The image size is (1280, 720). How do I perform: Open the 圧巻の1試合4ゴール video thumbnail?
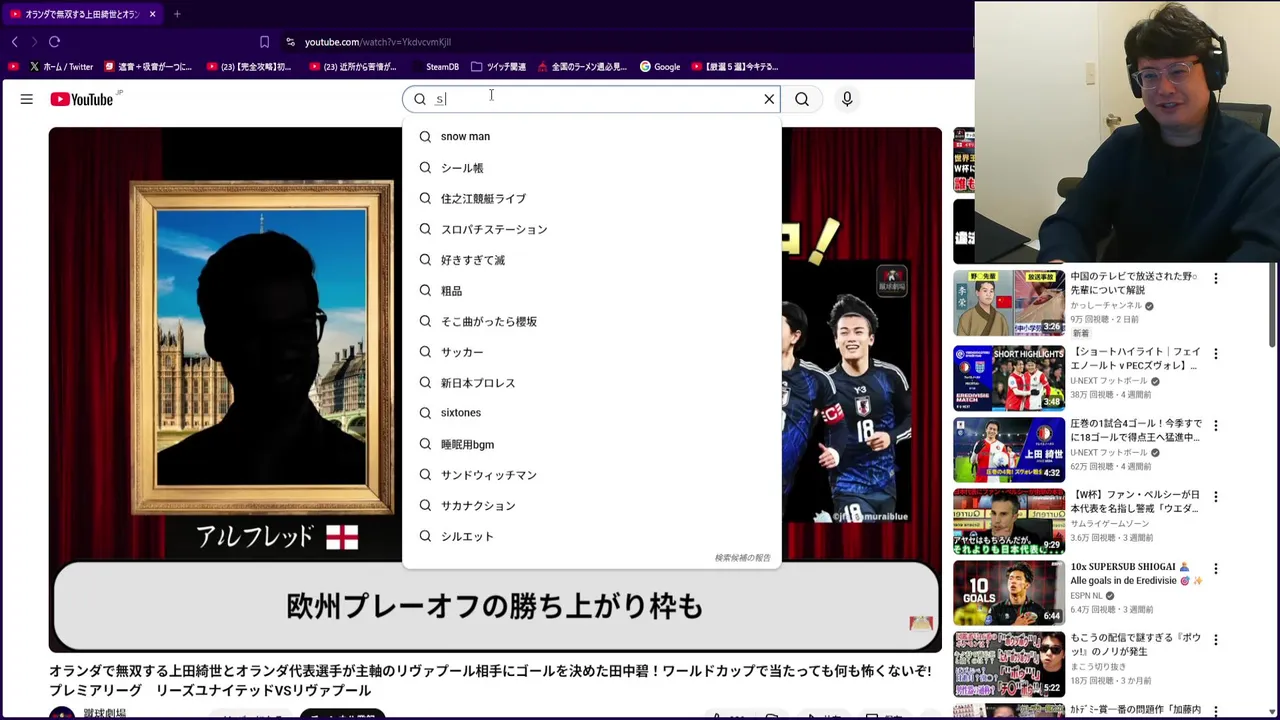(x=1008, y=450)
